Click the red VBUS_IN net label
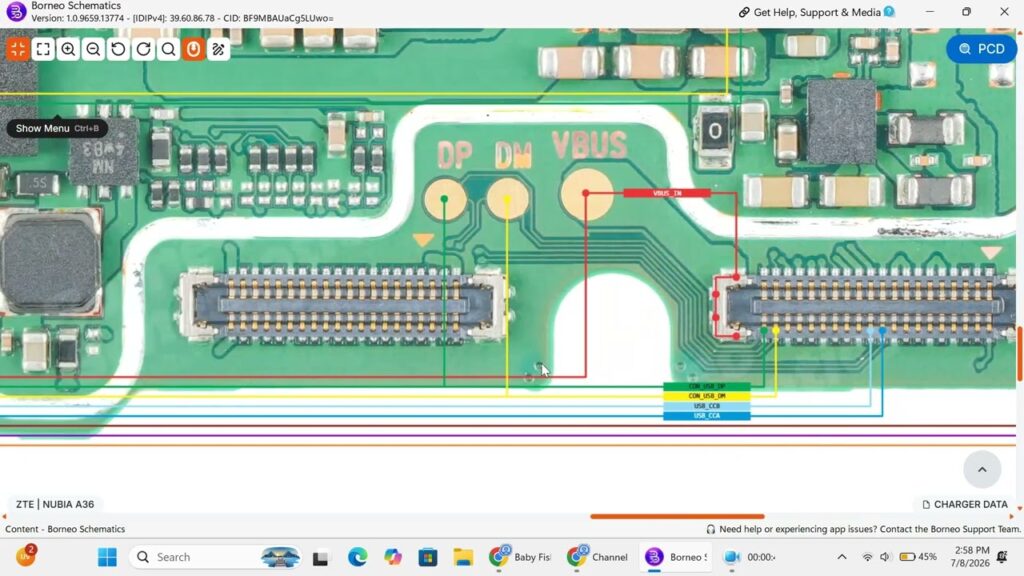This screenshot has height=576, width=1024. coord(667,193)
